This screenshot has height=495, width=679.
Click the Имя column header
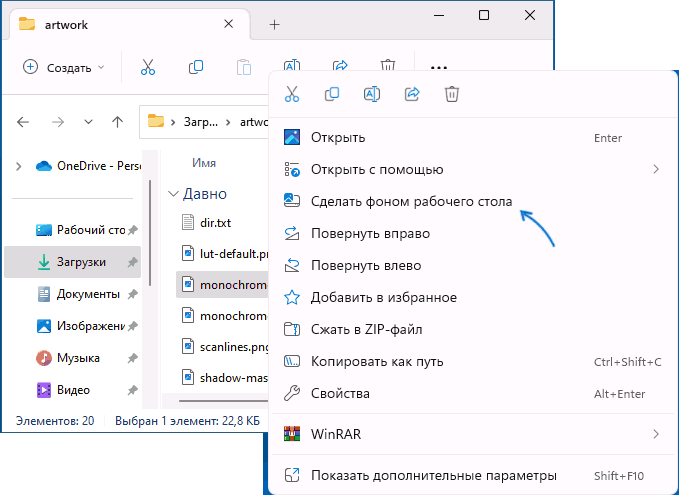tap(204, 163)
